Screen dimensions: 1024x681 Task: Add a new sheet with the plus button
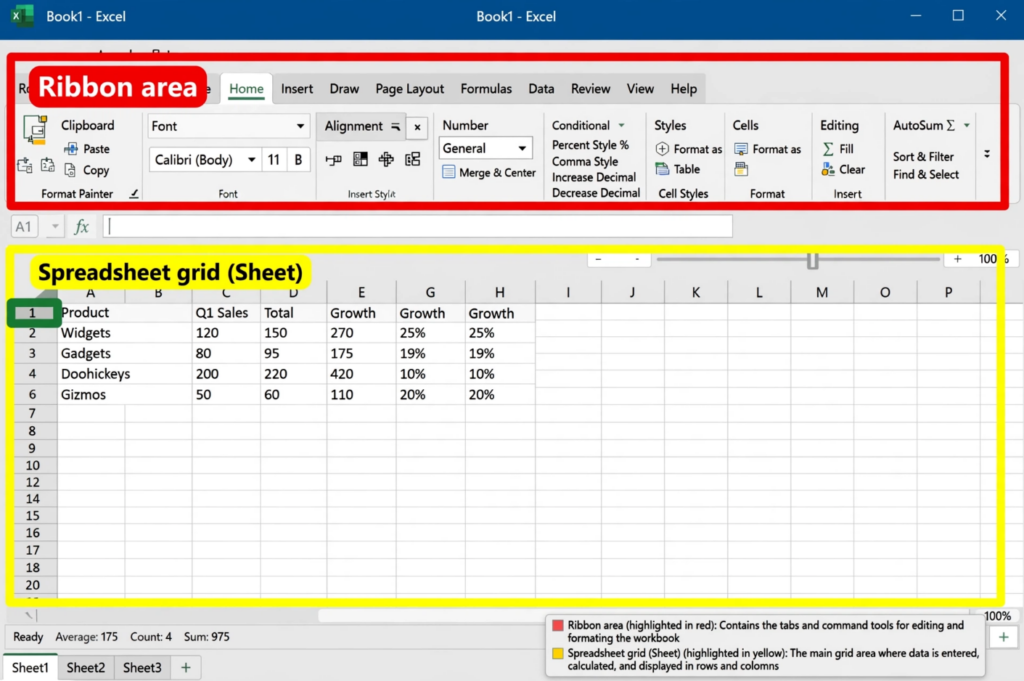click(x=185, y=667)
